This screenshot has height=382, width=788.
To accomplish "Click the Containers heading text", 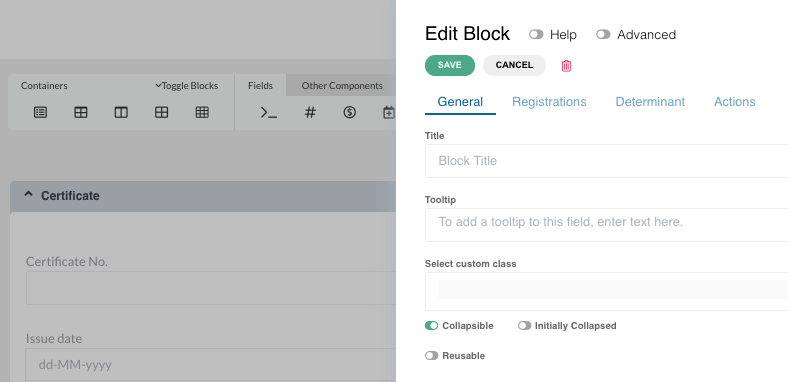I will tap(44, 85).
